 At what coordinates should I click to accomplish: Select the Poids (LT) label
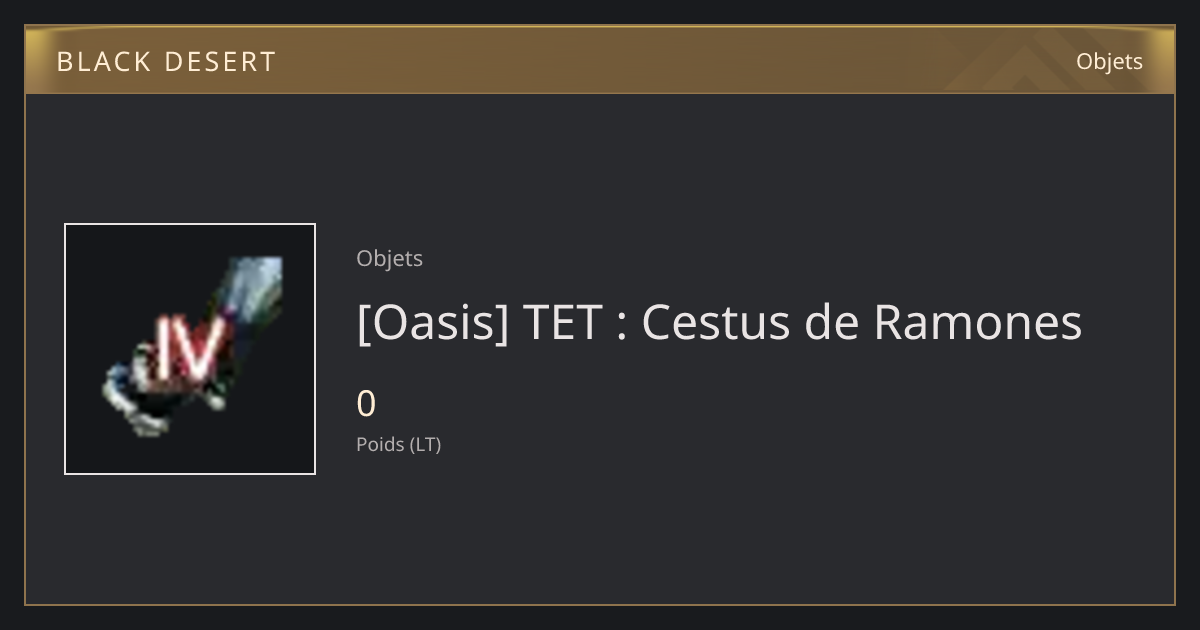pyautogui.click(x=399, y=444)
